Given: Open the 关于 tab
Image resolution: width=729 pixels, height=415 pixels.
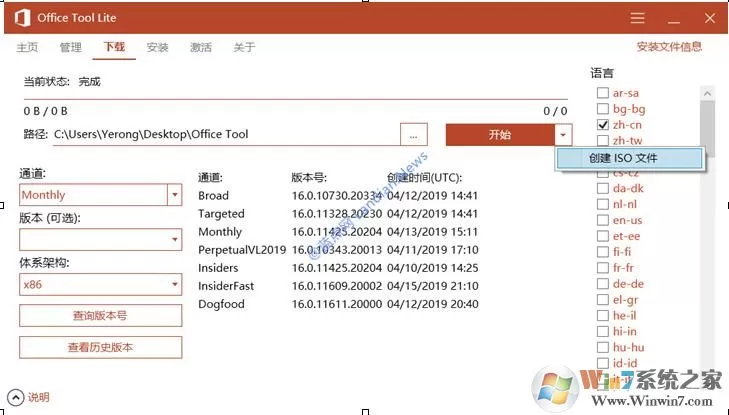Looking at the screenshot, I should pos(244,47).
